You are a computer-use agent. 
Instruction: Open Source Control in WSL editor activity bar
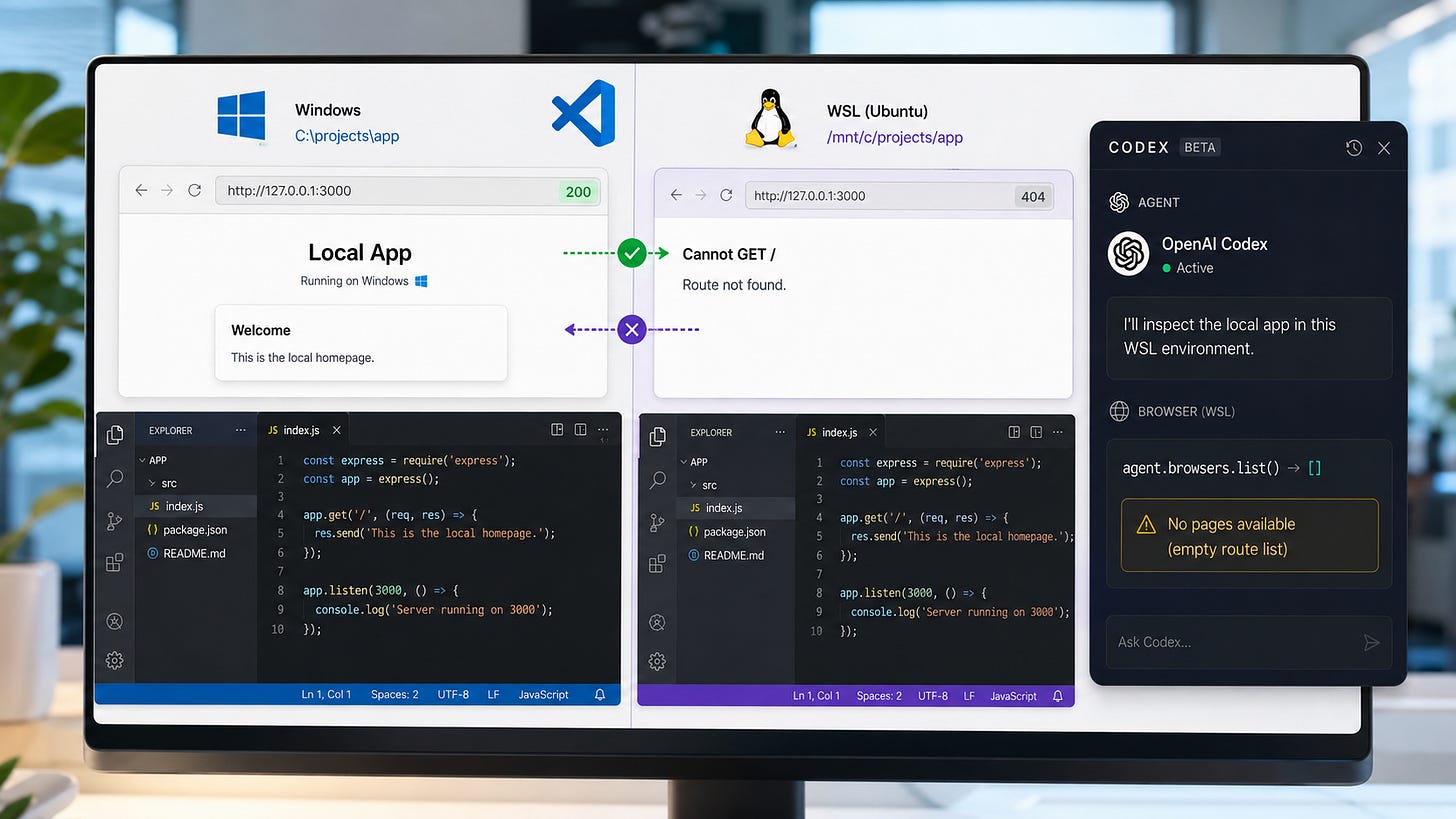tap(658, 522)
